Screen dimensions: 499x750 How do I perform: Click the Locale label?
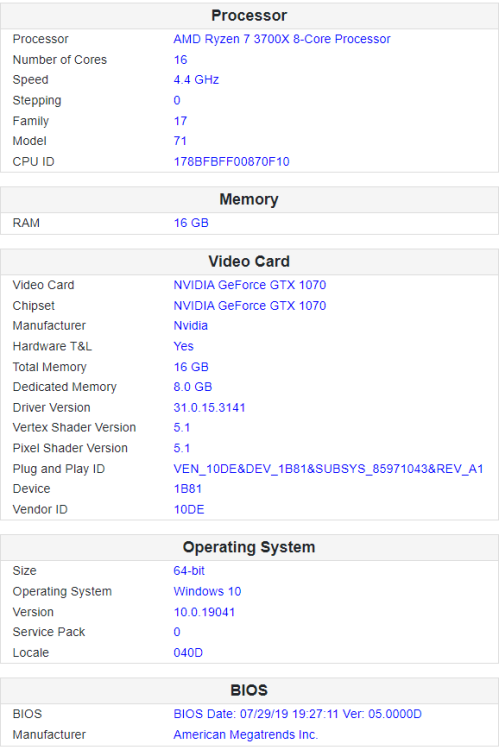coord(31,653)
